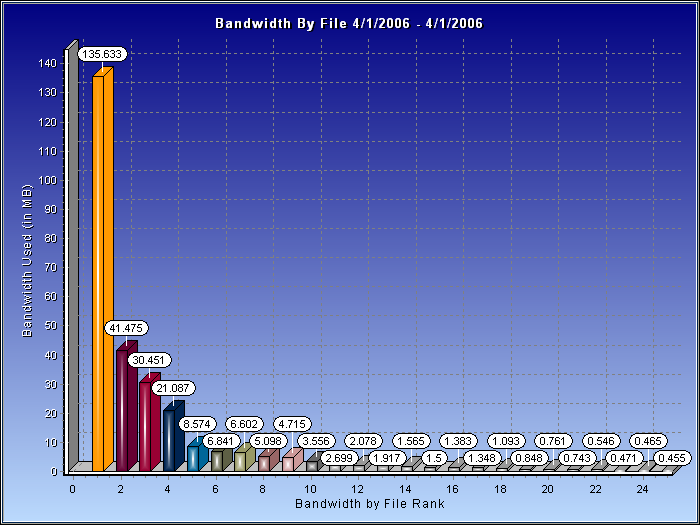
Task: Select the 30.451 data label
Action: click(x=150, y=360)
